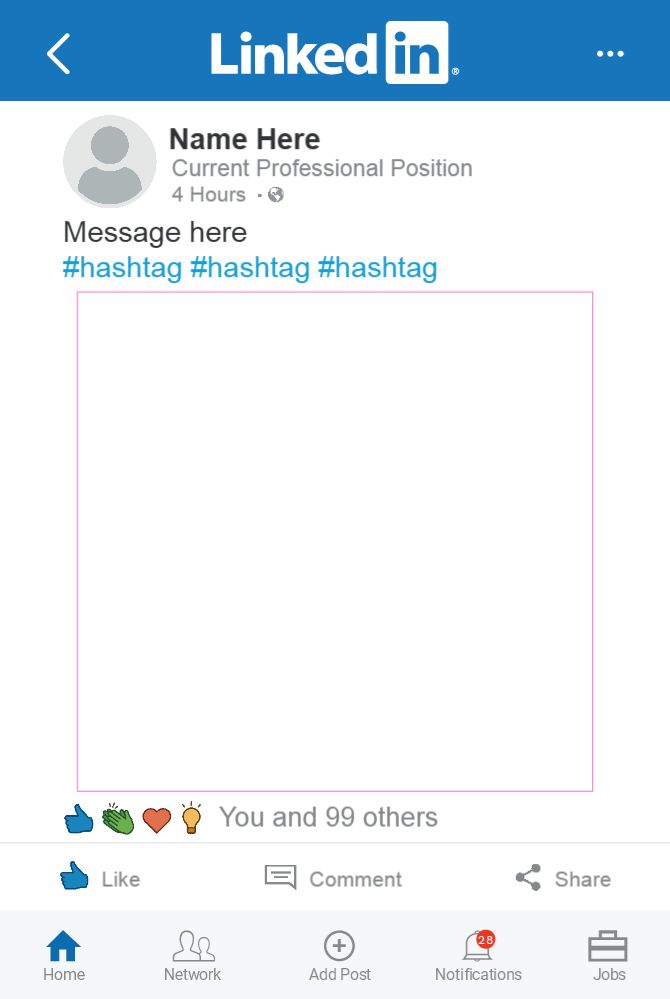Click the globe visibility icon
This screenshot has height=999, width=670.
pos(276,195)
